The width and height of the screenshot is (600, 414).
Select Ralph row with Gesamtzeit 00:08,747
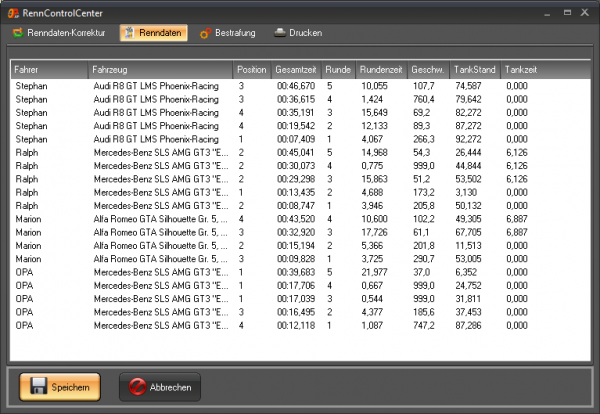click(300, 205)
